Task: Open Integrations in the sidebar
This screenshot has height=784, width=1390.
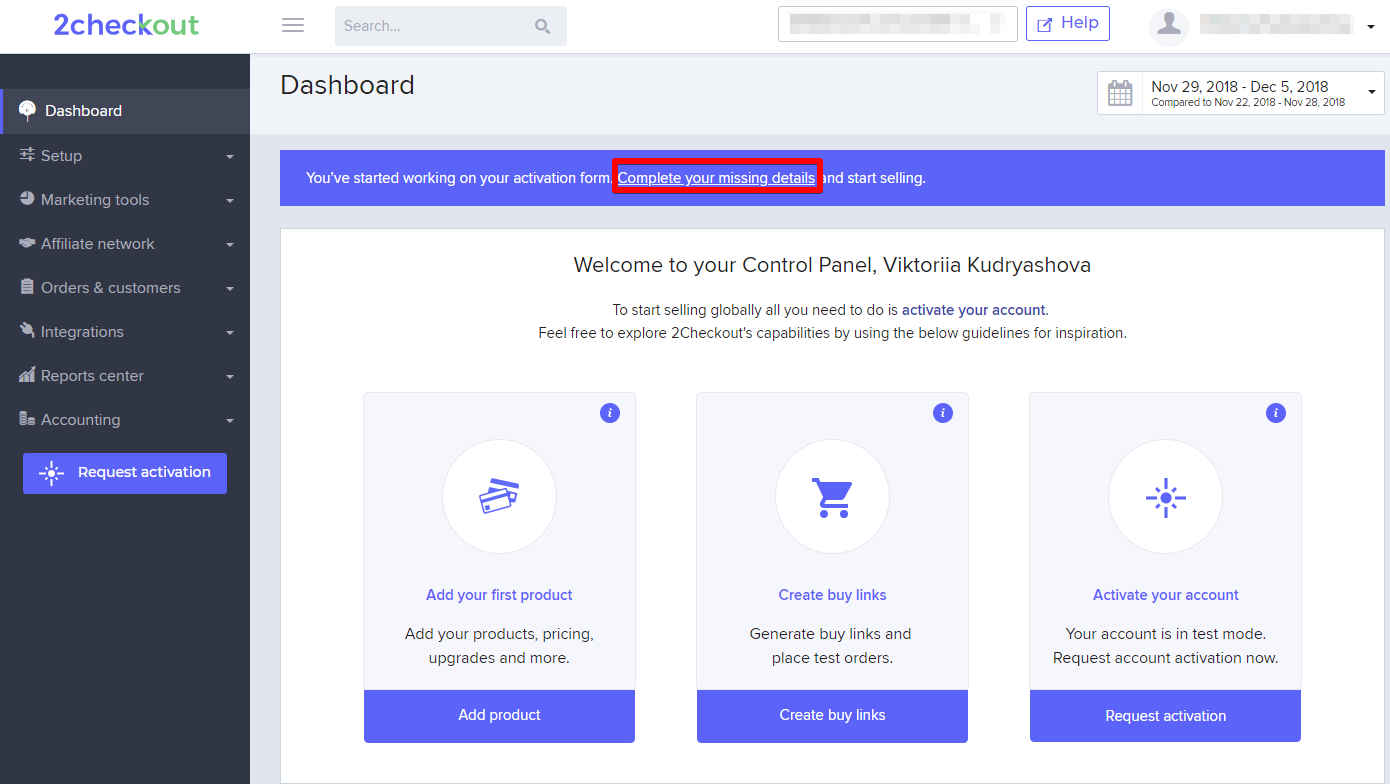Action: (x=125, y=331)
